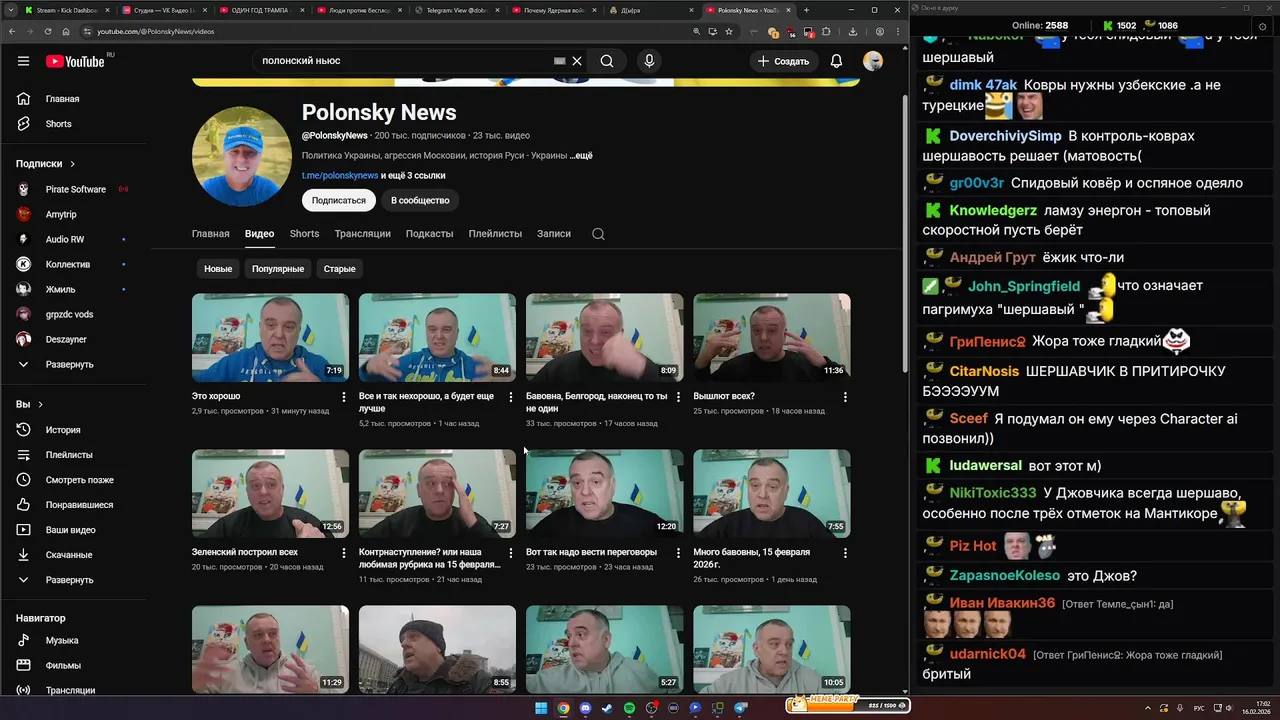
Task: Click the magnifier search button
Action: [x=607, y=61]
